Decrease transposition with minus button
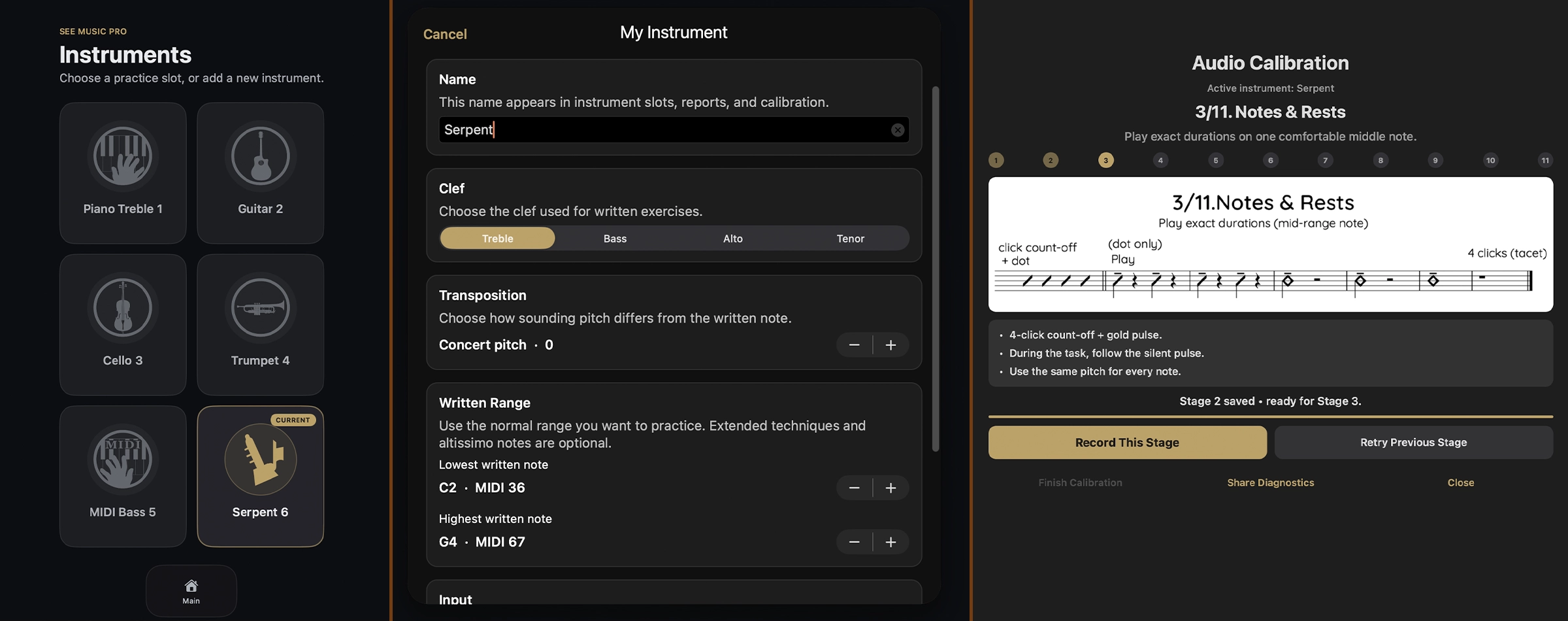Screen dimensions: 1568x621 854,345
